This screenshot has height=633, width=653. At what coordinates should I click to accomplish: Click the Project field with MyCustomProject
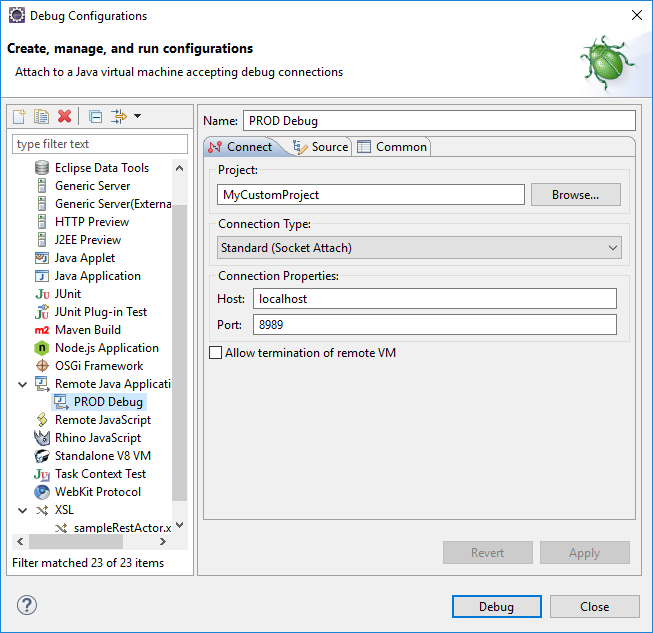[x=371, y=194]
